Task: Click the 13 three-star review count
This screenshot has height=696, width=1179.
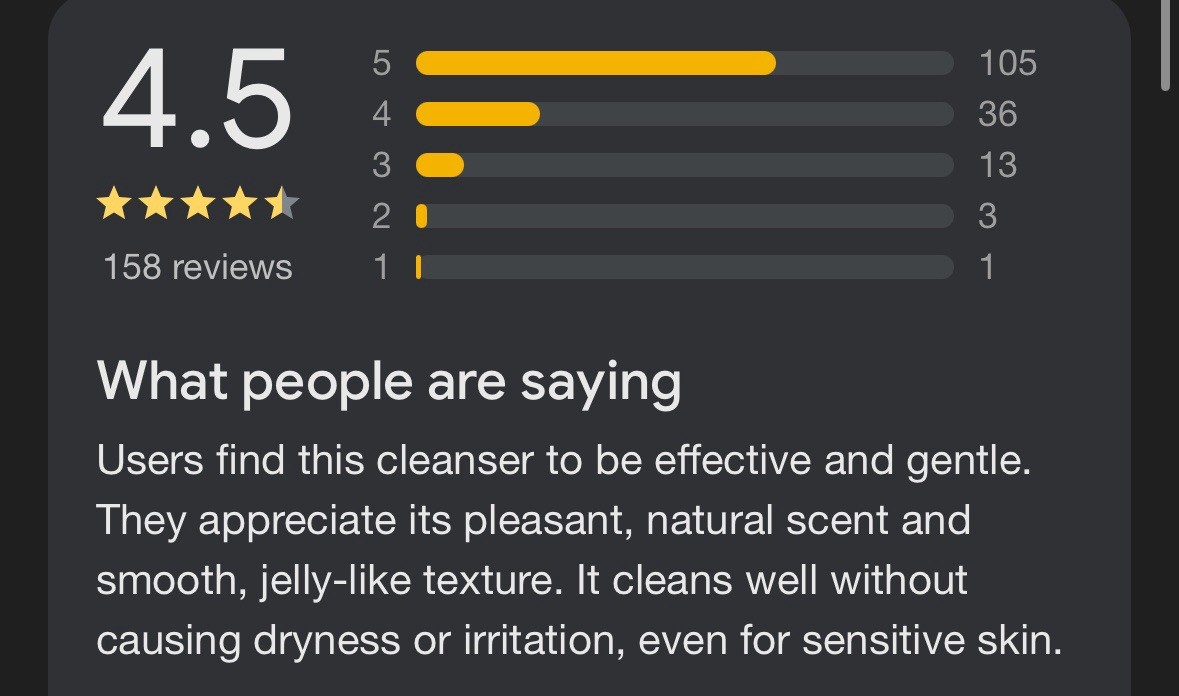Action: click(997, 165)
